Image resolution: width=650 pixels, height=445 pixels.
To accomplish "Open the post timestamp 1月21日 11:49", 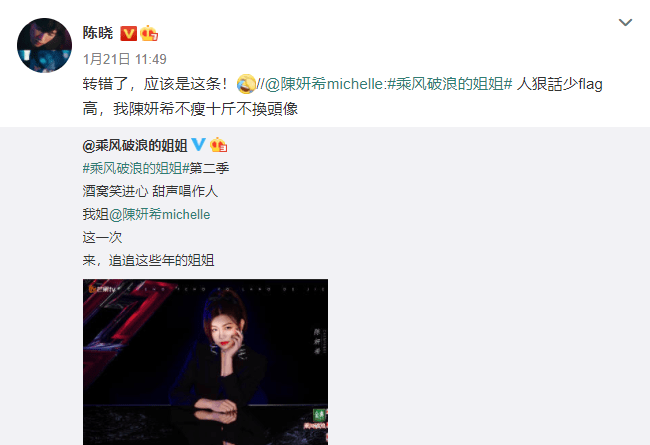I will click(124, 59).
